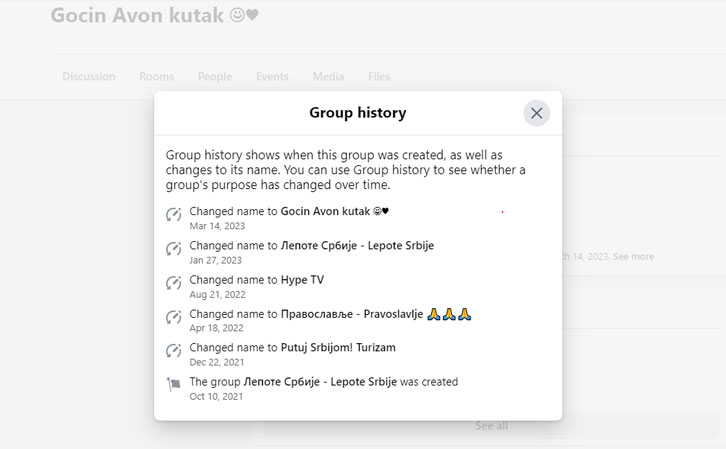Click the Mar 14, 2023 date stamp
726x449 pixels.
point(217,226)
